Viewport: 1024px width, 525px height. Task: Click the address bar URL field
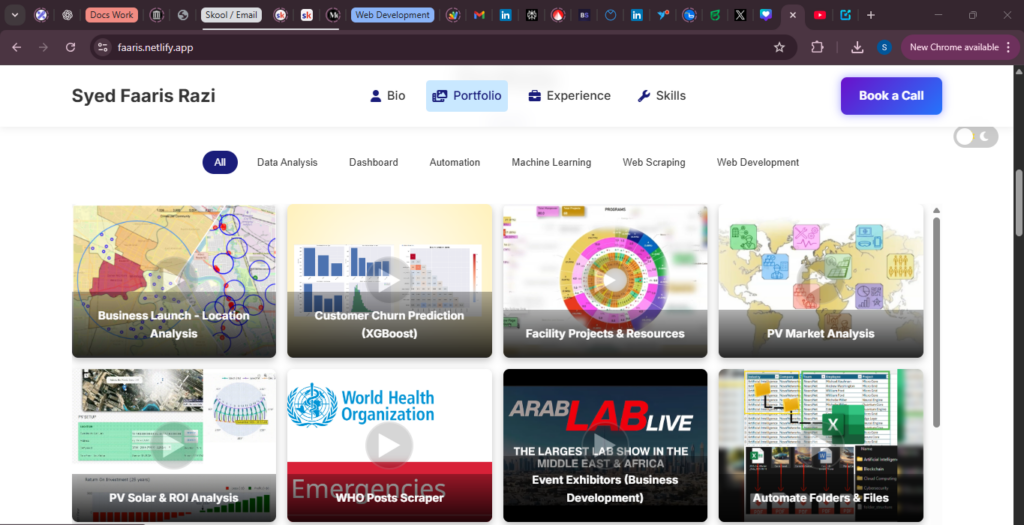coord(444,47)
